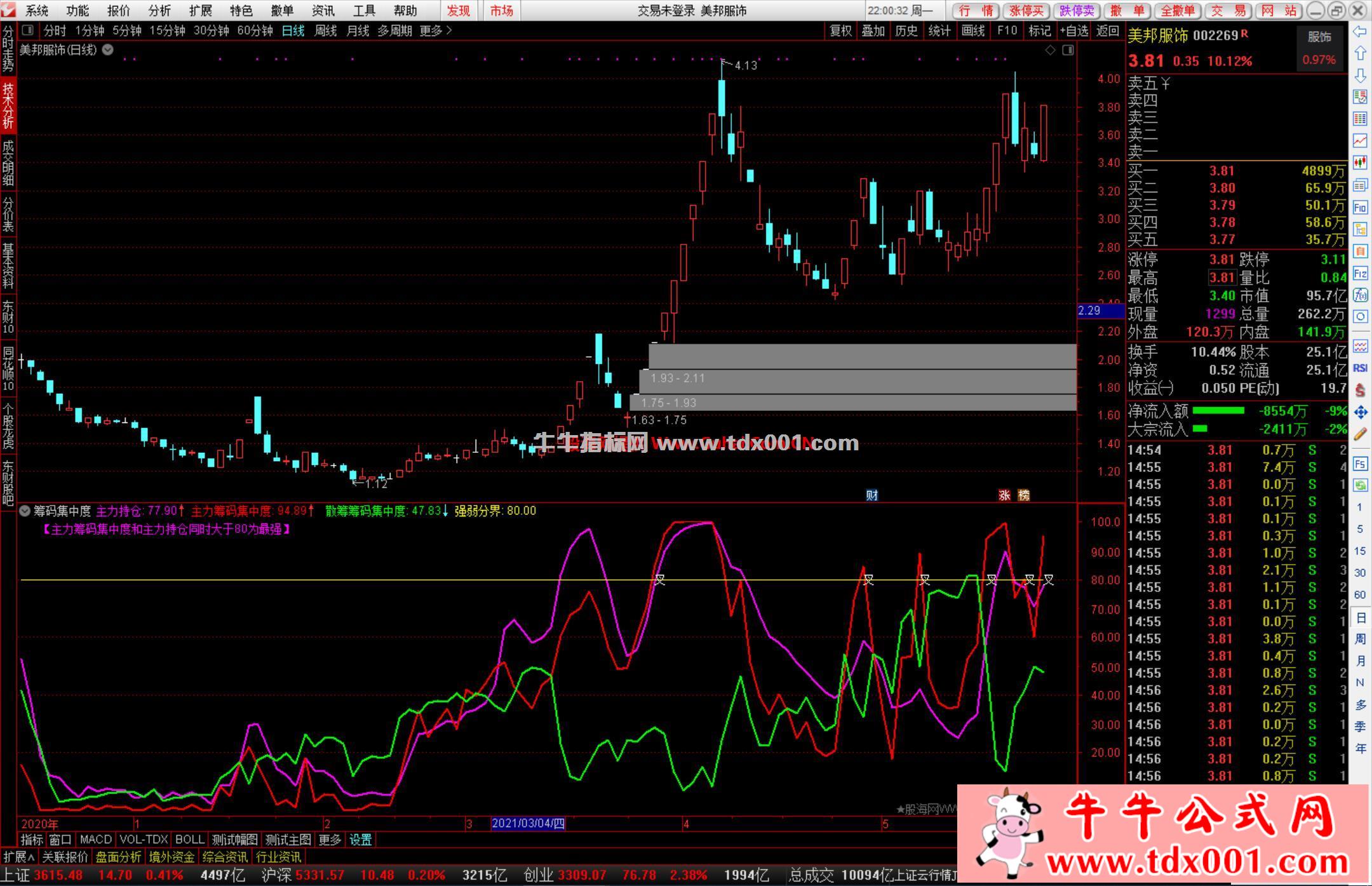Open the orange 自 self-select icon

pos(1360,252)
